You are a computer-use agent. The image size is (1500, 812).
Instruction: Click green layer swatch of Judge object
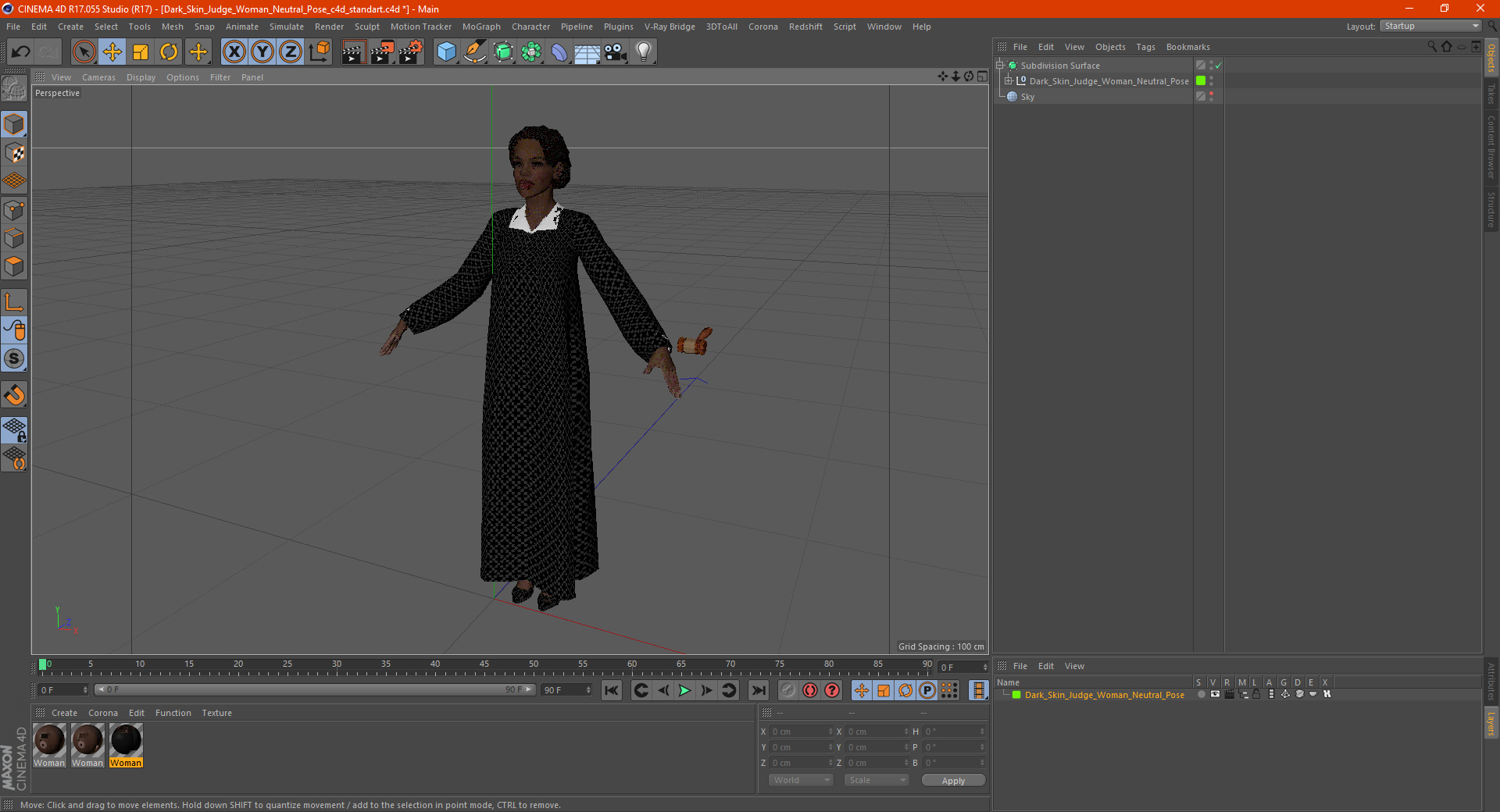[1201, 80]
